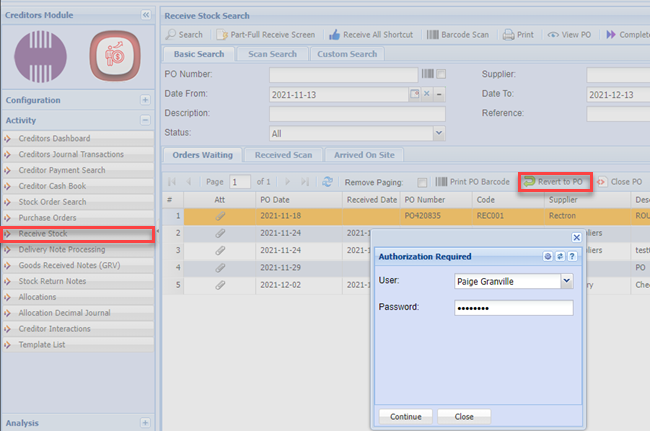The width and height of the screenshot is (650, 431).
Task: Expand the Configuration section
Action: pos(145,100)
